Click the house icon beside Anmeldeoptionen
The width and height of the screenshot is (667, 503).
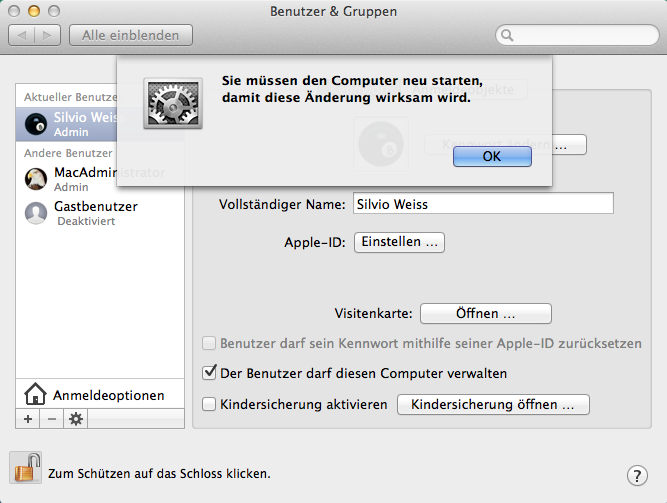(35, 394)
